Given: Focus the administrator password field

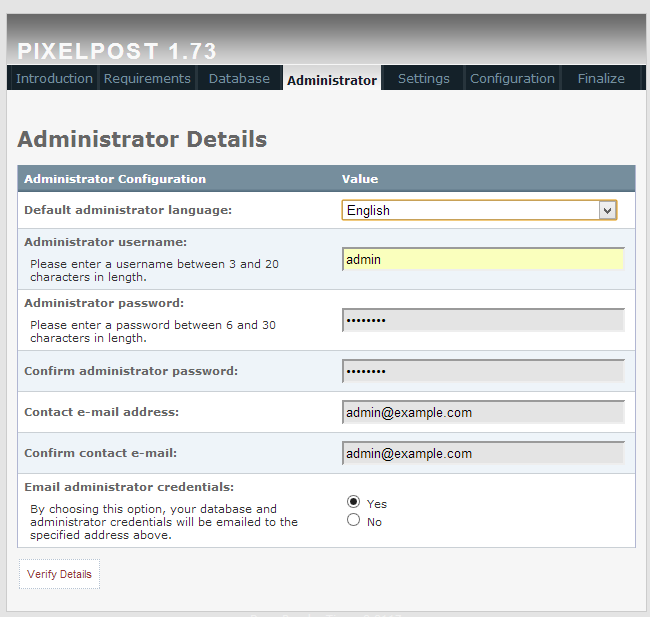Looking at the screenshot, I should coord(483,320).
